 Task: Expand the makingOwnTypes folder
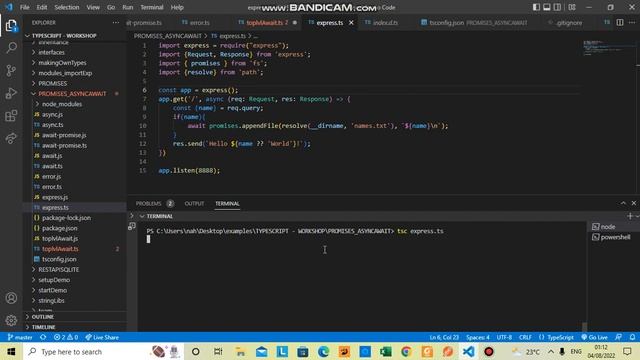point(74,63)
